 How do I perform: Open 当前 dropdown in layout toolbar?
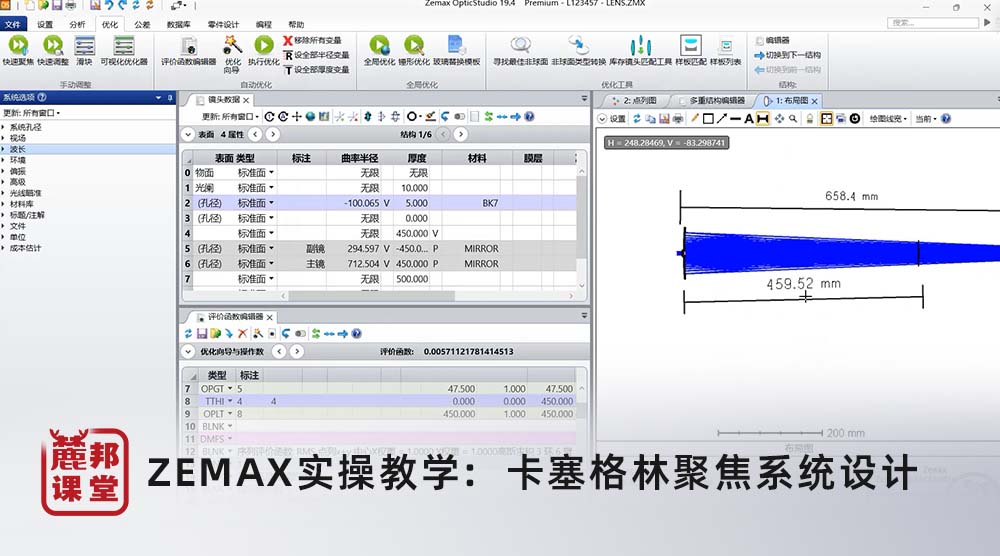click(x=926, y=119)
